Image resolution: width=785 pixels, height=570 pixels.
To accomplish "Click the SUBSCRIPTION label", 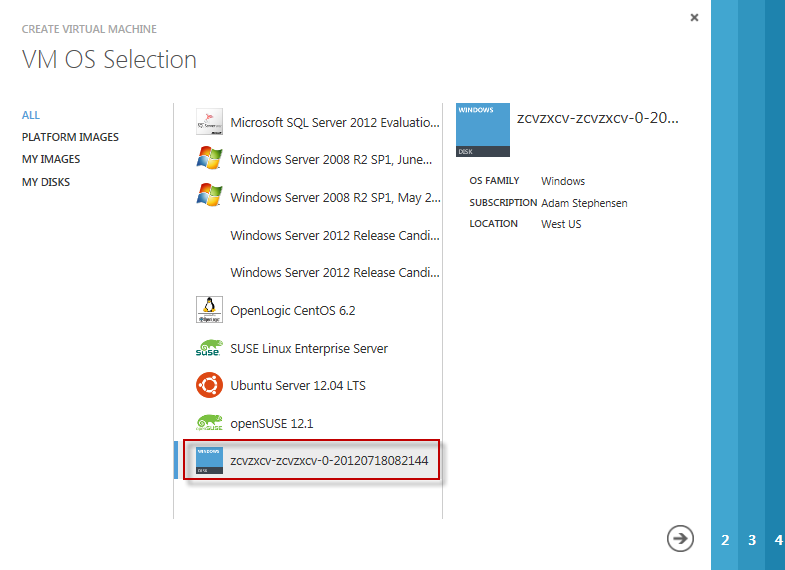I will (503, 203).
